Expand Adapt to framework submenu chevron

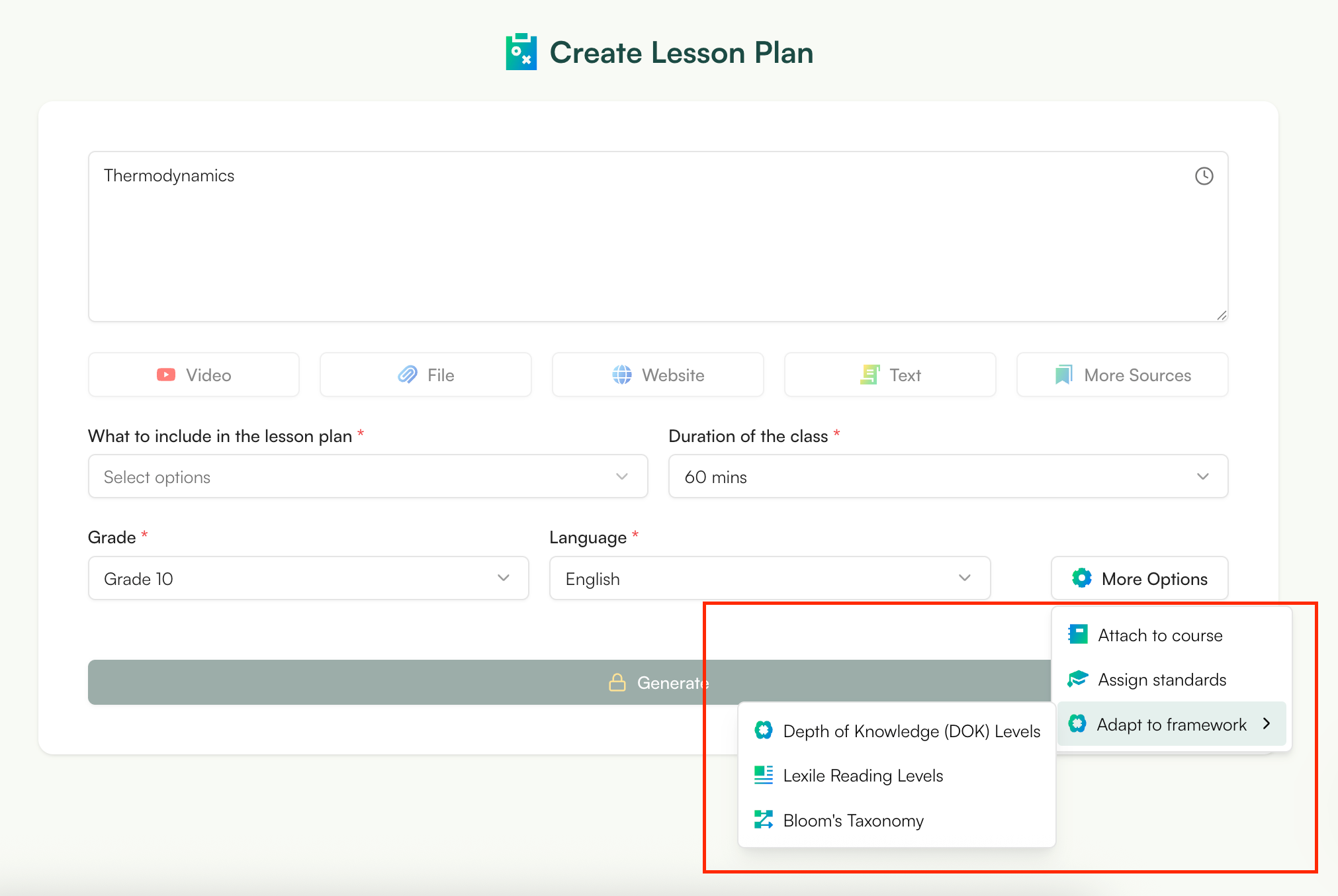click(x=1266, y=724)
